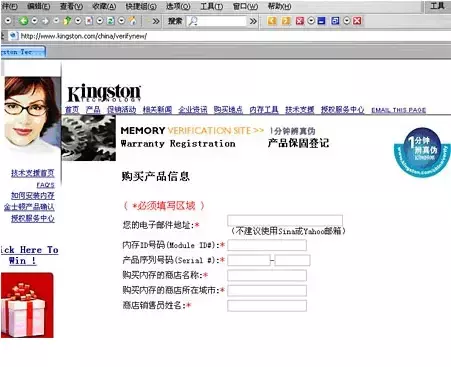
Task: Open the 选项(O) menu
Action: (178, 6)
